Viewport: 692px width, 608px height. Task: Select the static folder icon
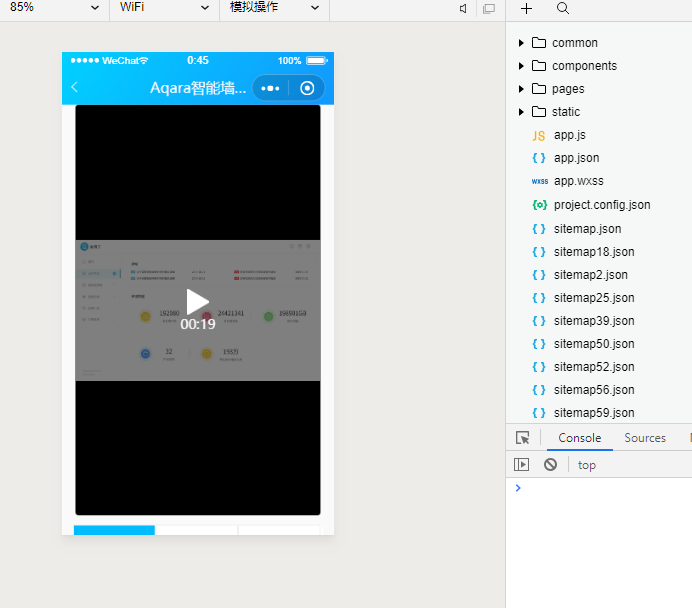click(539, 111)
